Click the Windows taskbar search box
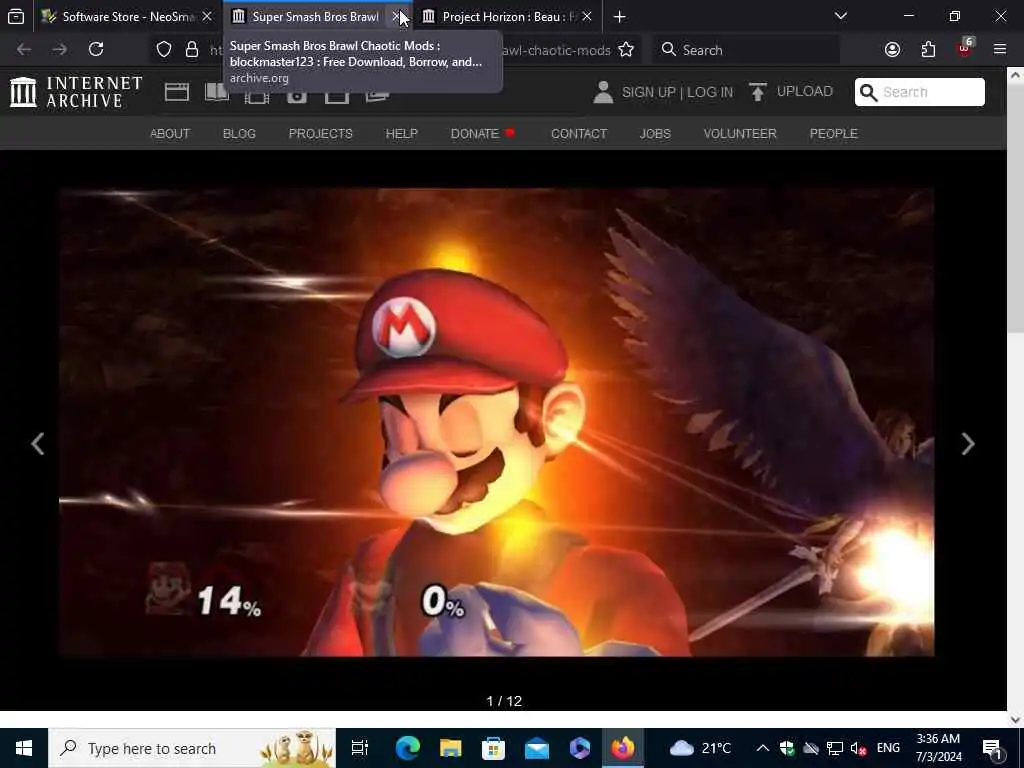Image resolution: width=1024 pixels, height=768 pixels. (x=192, y=748)
